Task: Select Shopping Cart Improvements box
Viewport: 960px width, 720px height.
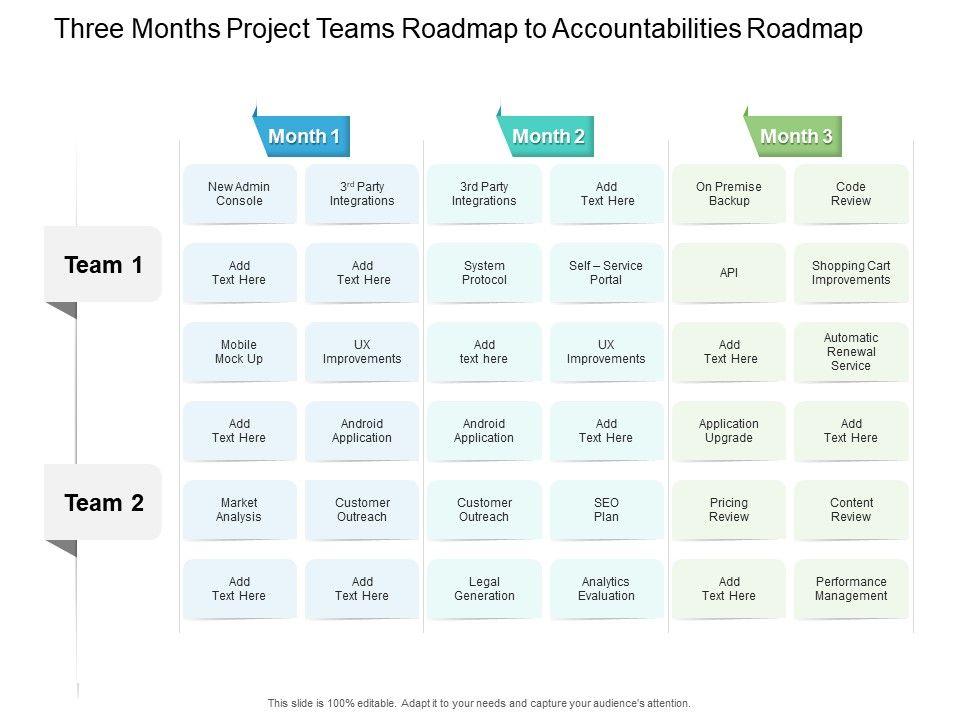Action: tap(851, 273)
